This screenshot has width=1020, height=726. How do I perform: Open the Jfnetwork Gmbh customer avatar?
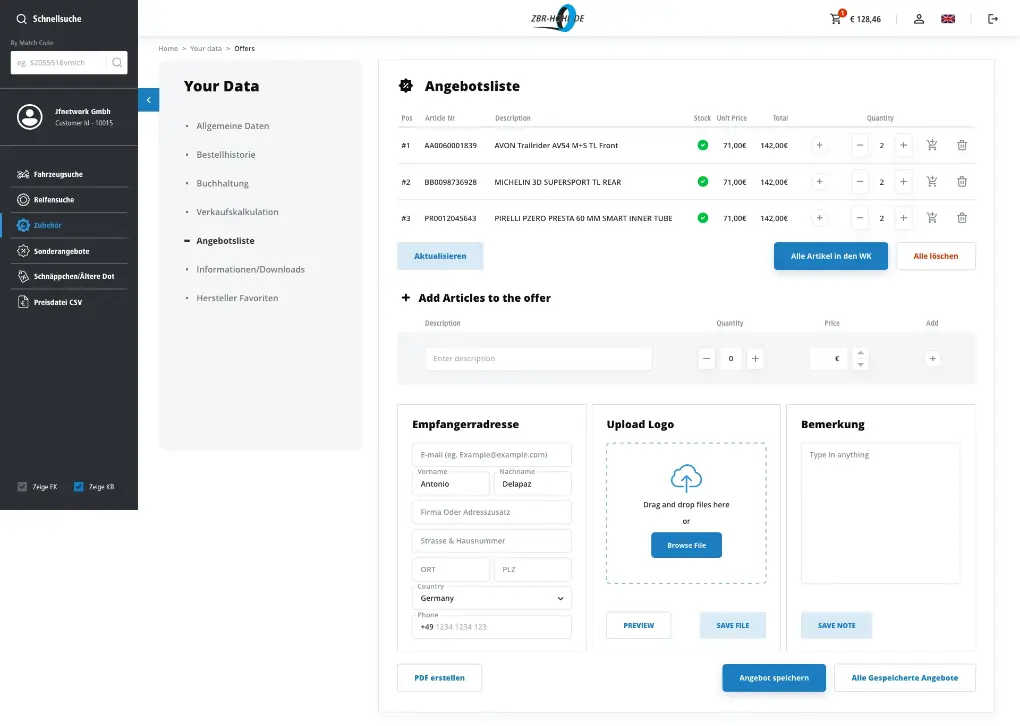click(x=29, y=117)
